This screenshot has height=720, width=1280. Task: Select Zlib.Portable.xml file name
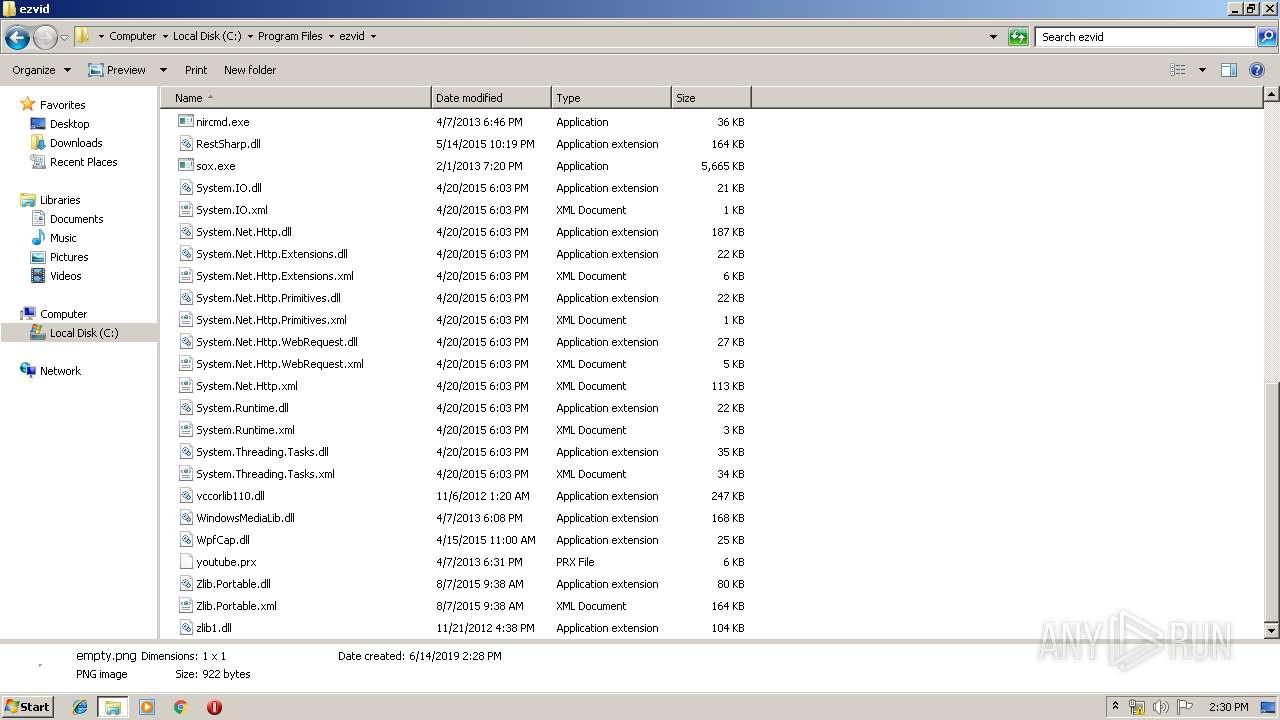pos(236,606)
